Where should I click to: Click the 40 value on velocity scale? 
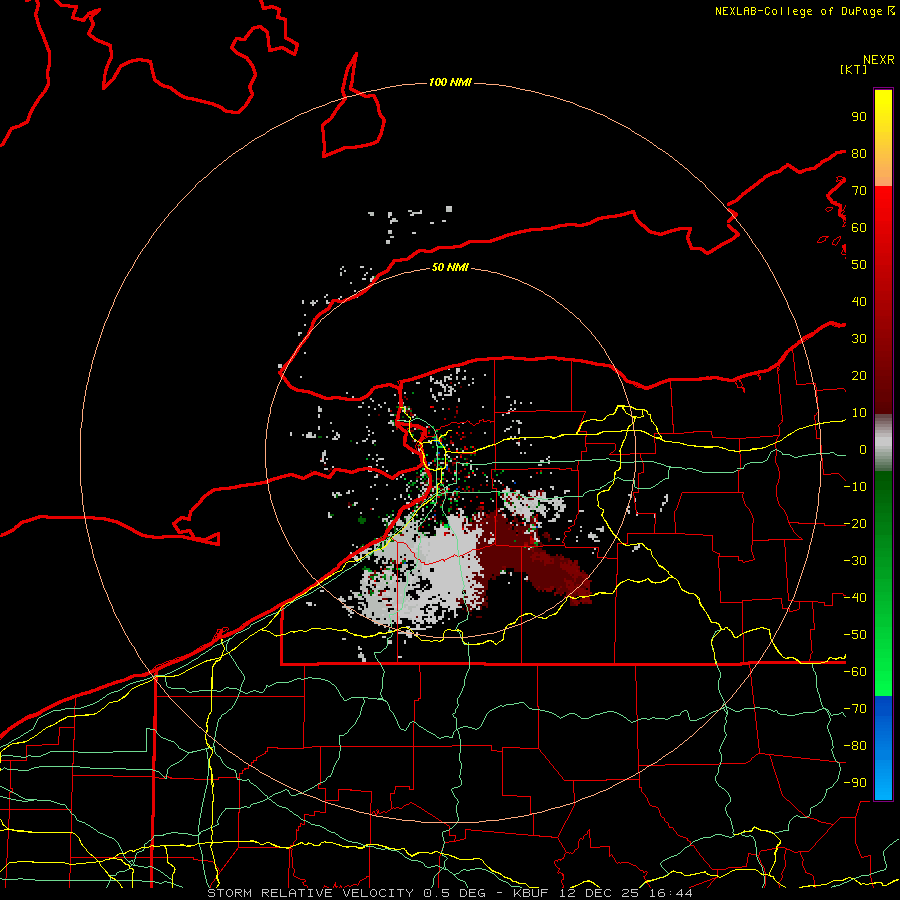pyautogui.click(x=859, y=301)
